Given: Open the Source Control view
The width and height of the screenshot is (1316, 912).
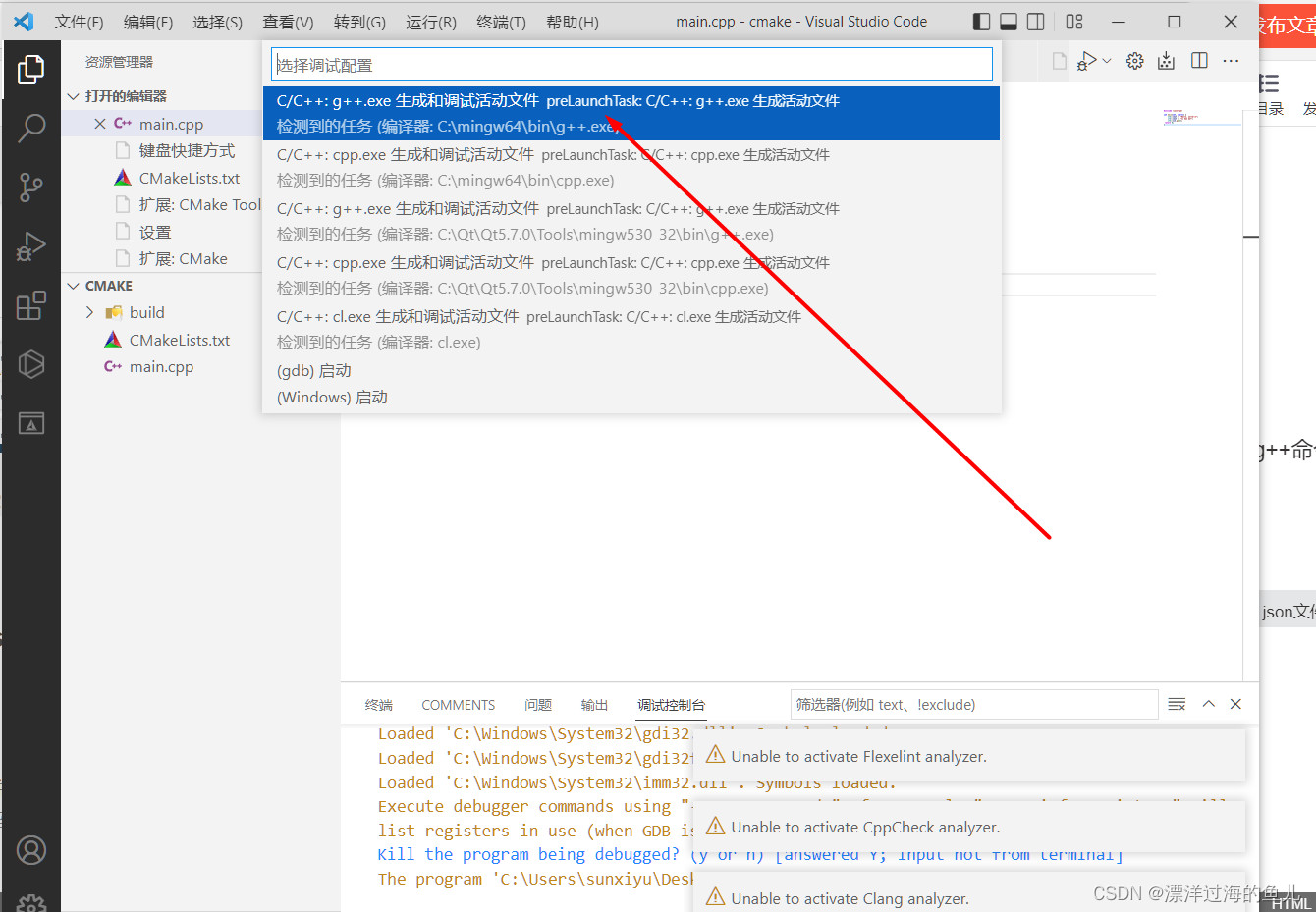Looking at the screenshot, I should pos(31,187).
